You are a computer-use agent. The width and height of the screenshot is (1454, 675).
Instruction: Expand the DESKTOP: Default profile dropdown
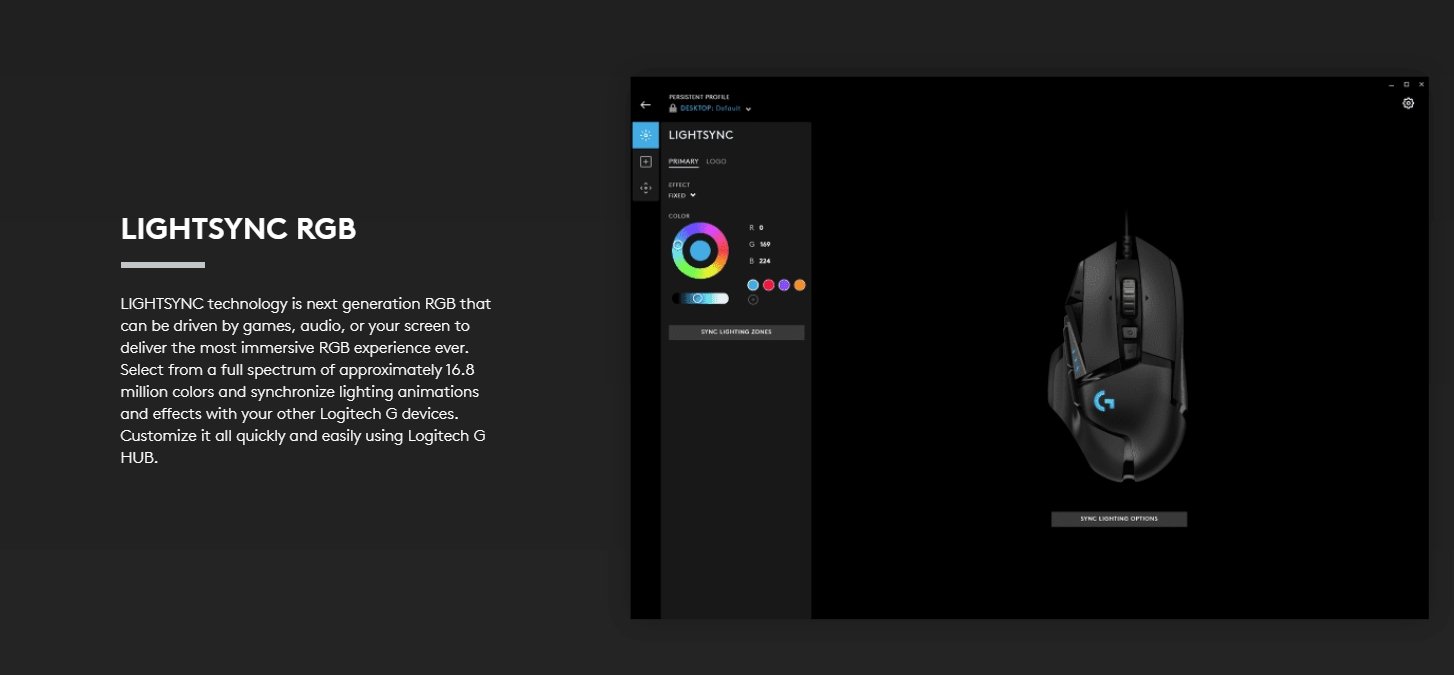[715, 108]
